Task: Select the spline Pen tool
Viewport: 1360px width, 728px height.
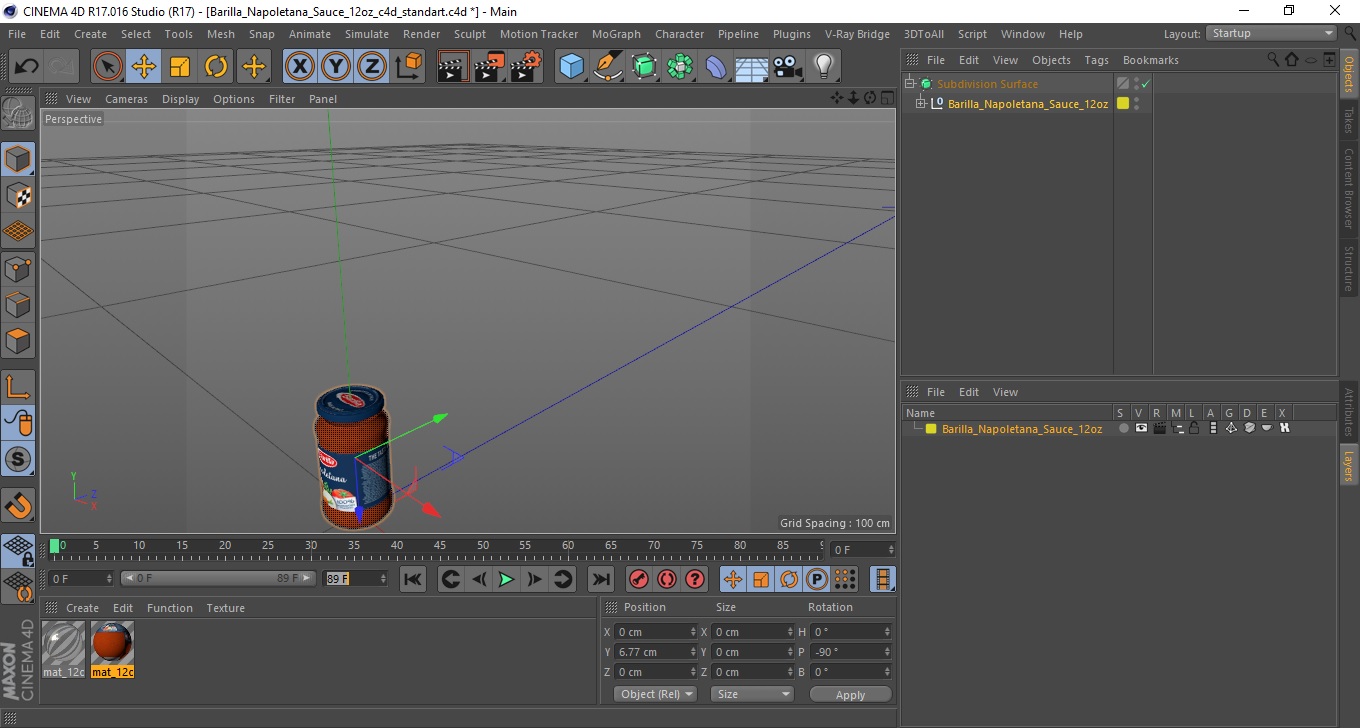Action: [607, 67]
